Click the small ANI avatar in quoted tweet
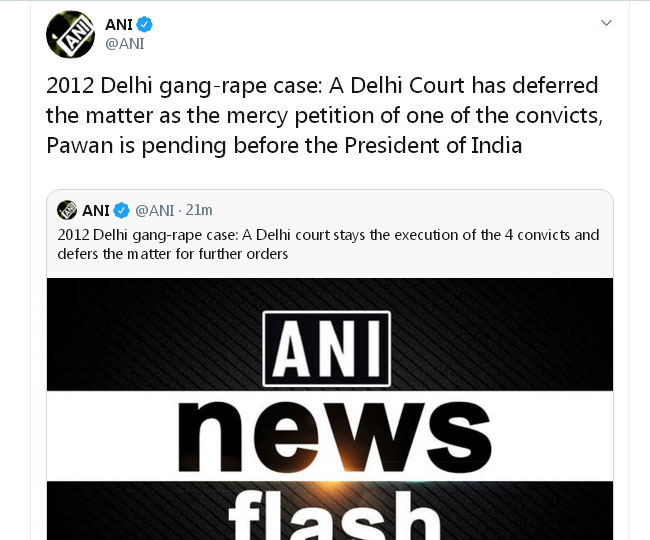Screen dimensions: 650x540 pyautogui.click(x=67, y=210)
